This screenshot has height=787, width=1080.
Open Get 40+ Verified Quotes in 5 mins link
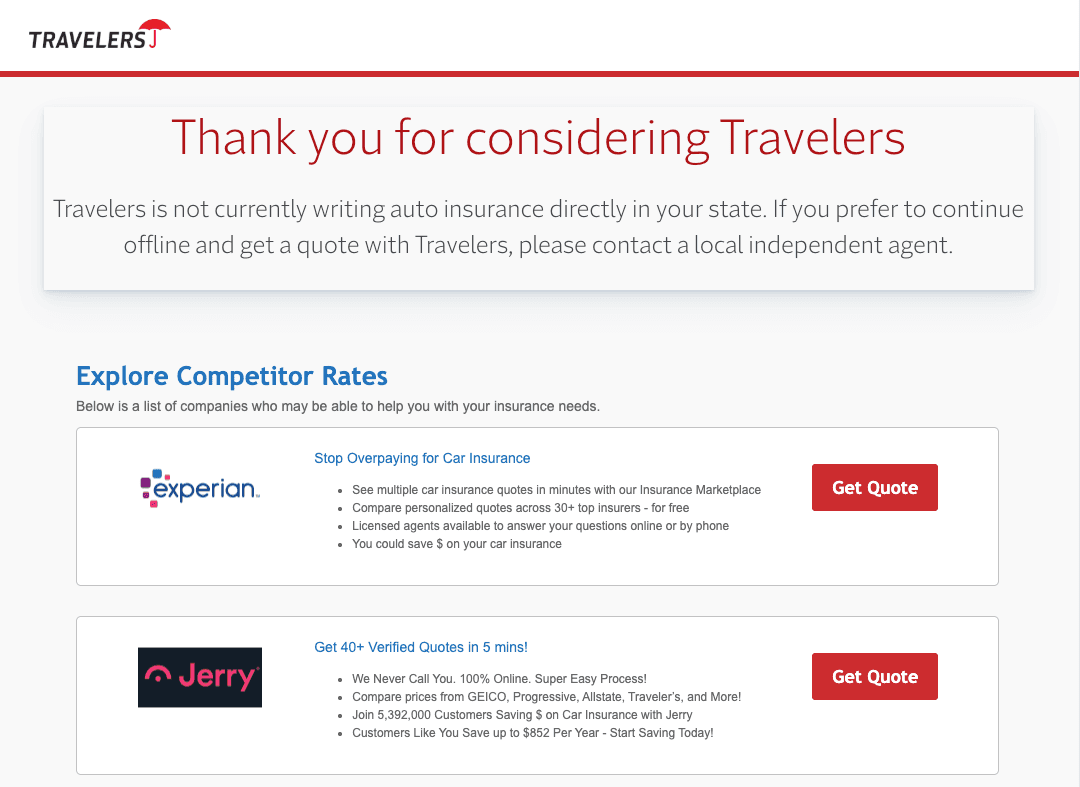point(421,647)
